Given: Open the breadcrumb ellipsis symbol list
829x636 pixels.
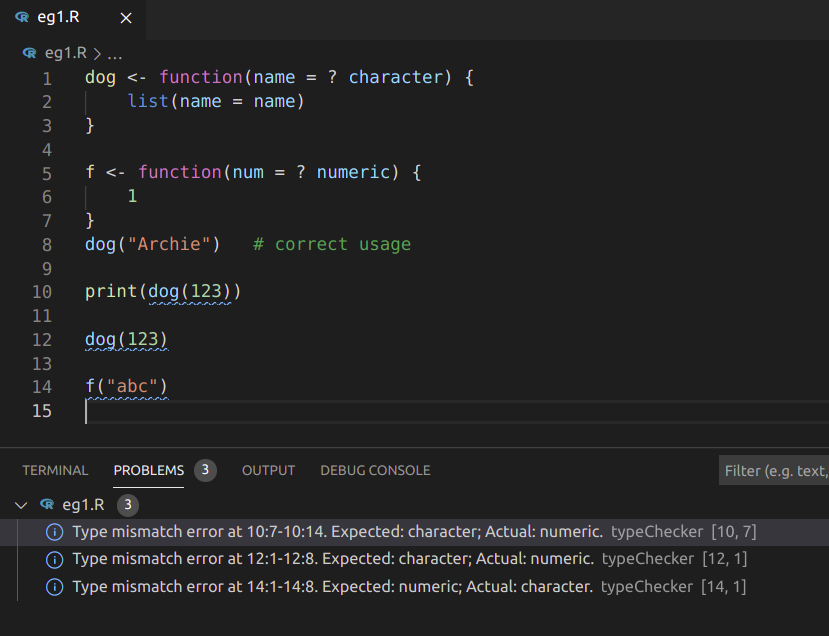Looking at the screenshot, I should point(115,54).
